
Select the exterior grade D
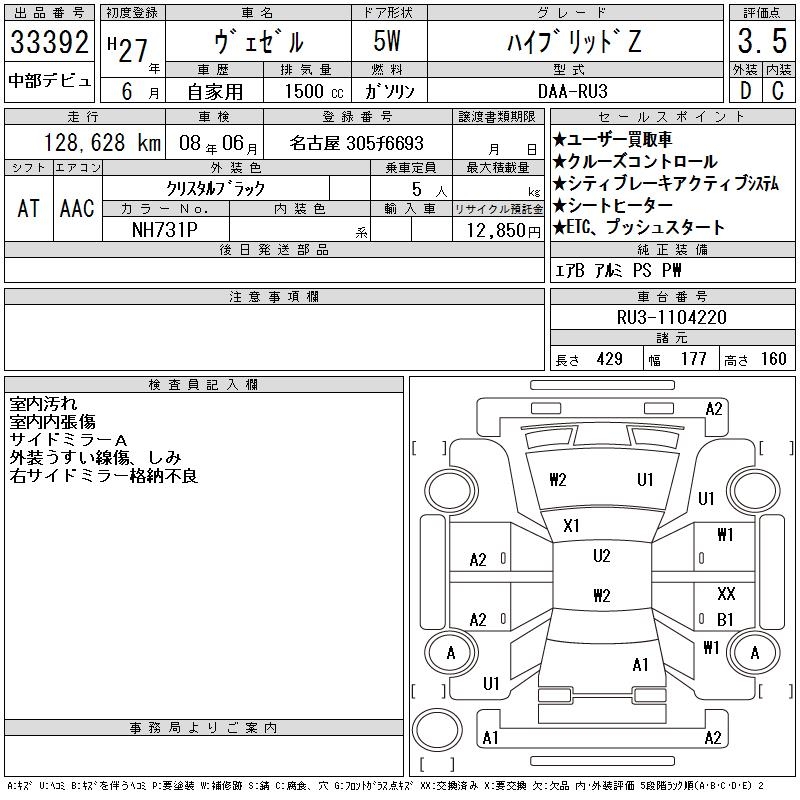click(x=745, y=91)
